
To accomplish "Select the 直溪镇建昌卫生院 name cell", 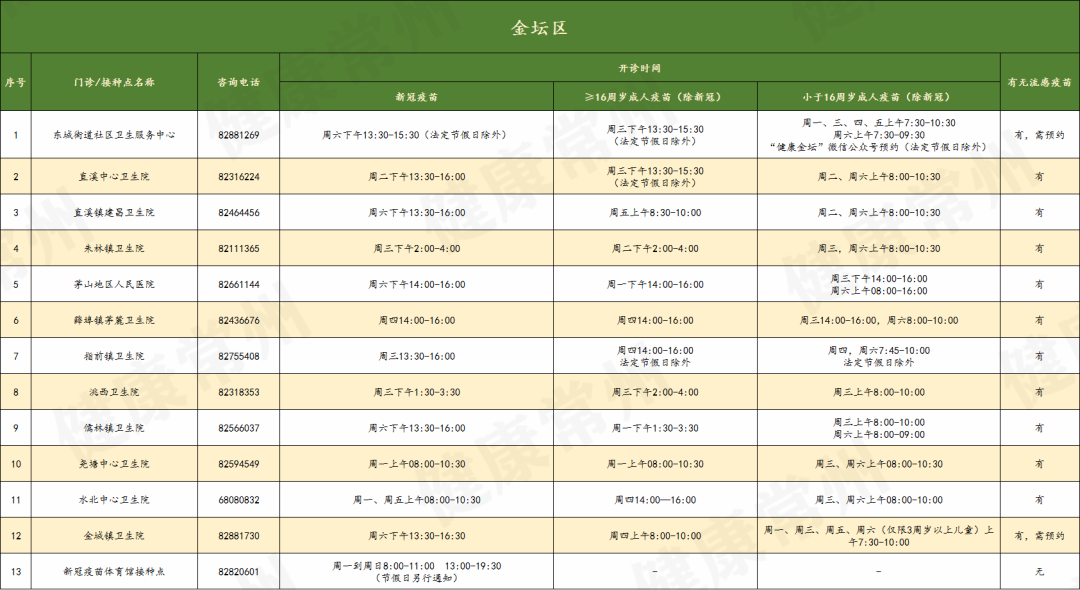I will pyautogui.click(x=114, y=212).
